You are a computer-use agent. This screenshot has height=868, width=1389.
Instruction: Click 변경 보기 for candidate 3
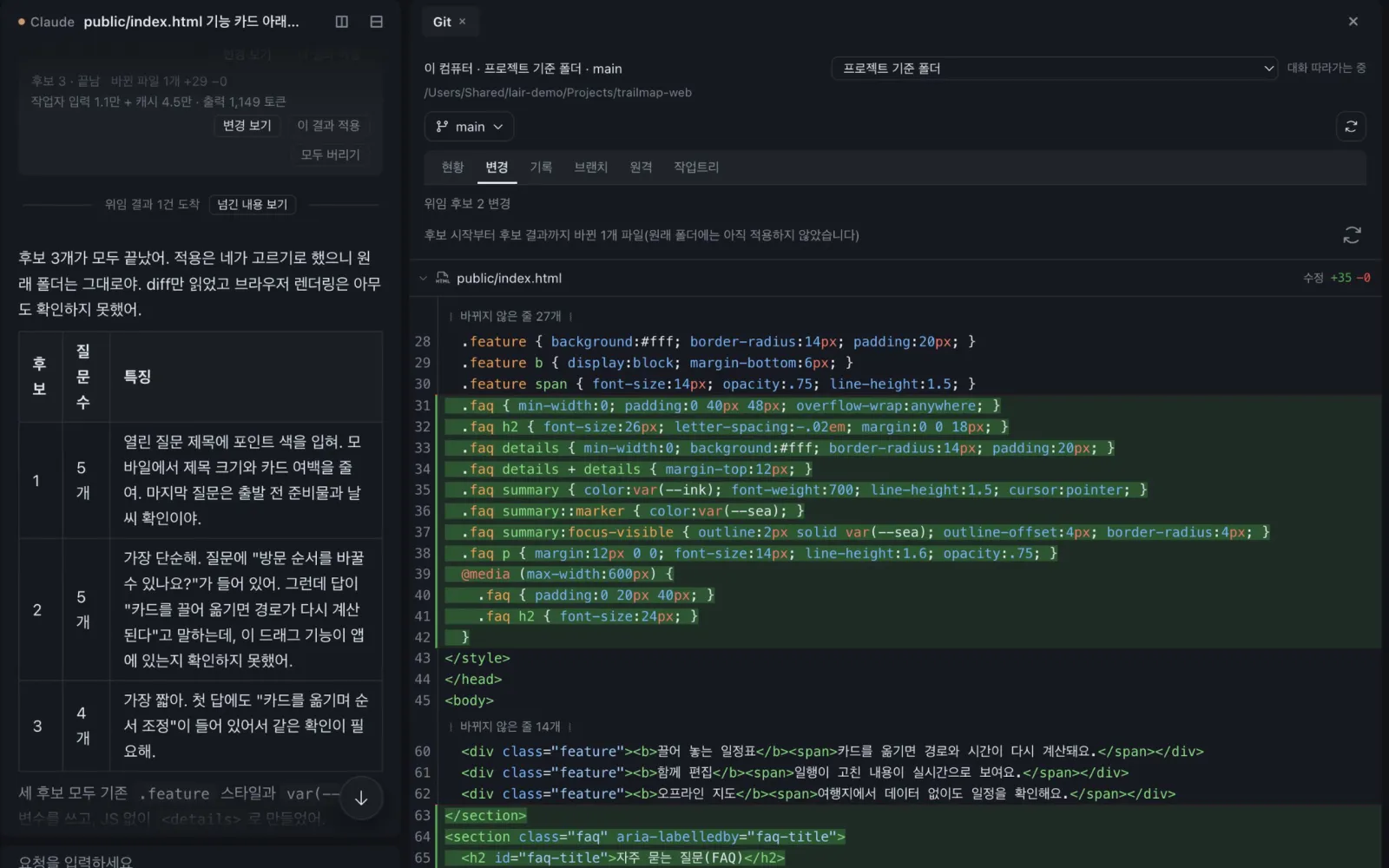tap(247, 126)
